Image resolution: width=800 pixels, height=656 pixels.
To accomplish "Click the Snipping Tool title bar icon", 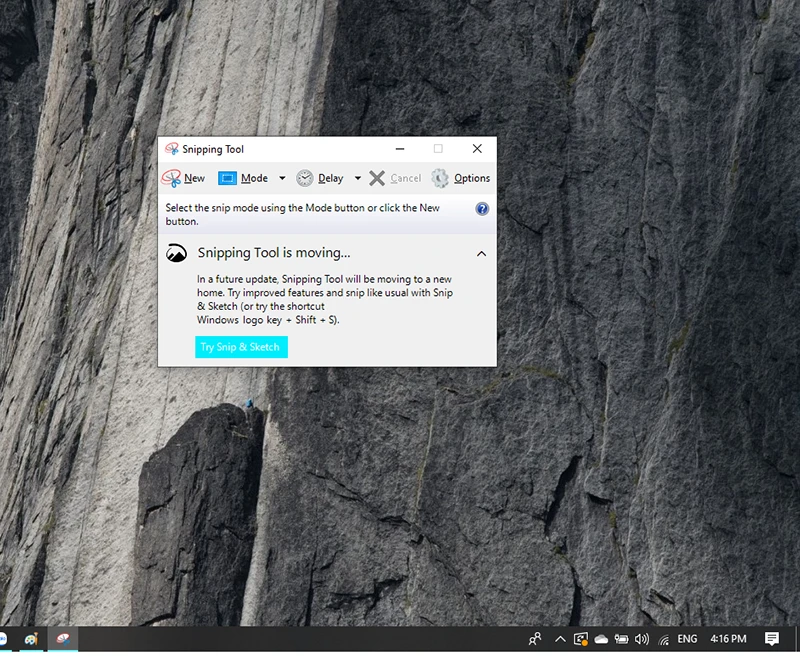I will pos(172,149).
